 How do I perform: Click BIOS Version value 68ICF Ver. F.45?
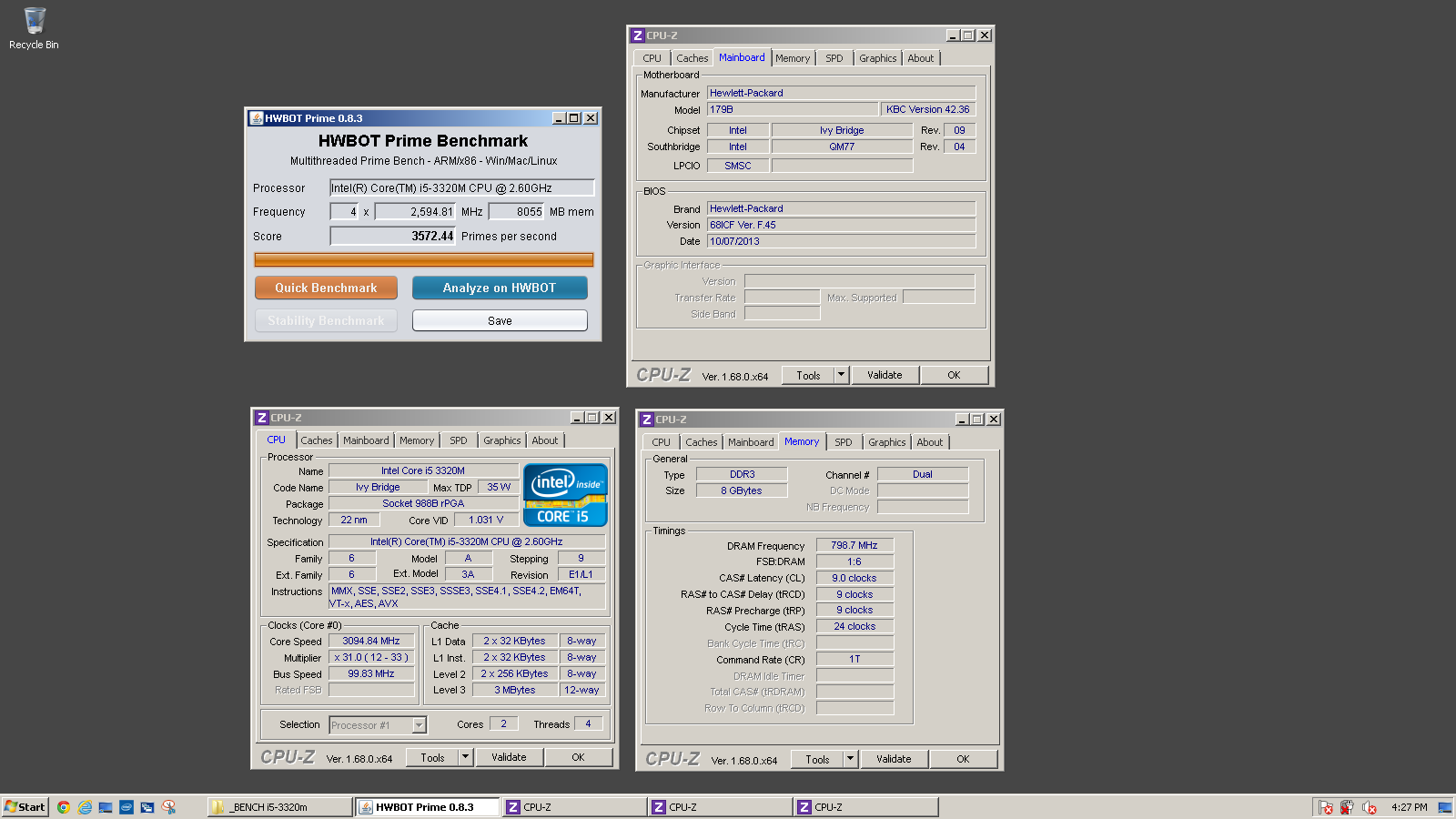pos(842,225)
